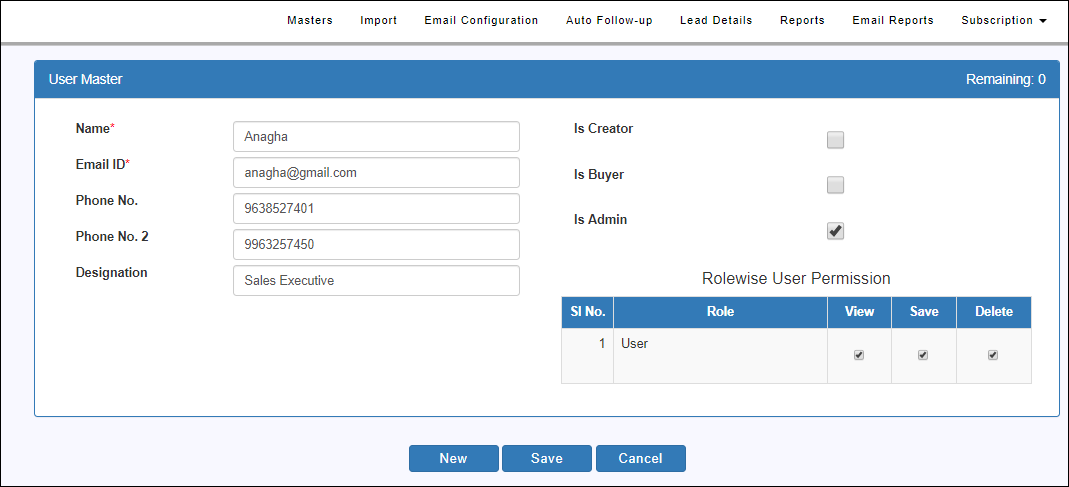This screenshot has width=1069, height=487.
Task: Open the Masters menu
Action: pos(310,20)
